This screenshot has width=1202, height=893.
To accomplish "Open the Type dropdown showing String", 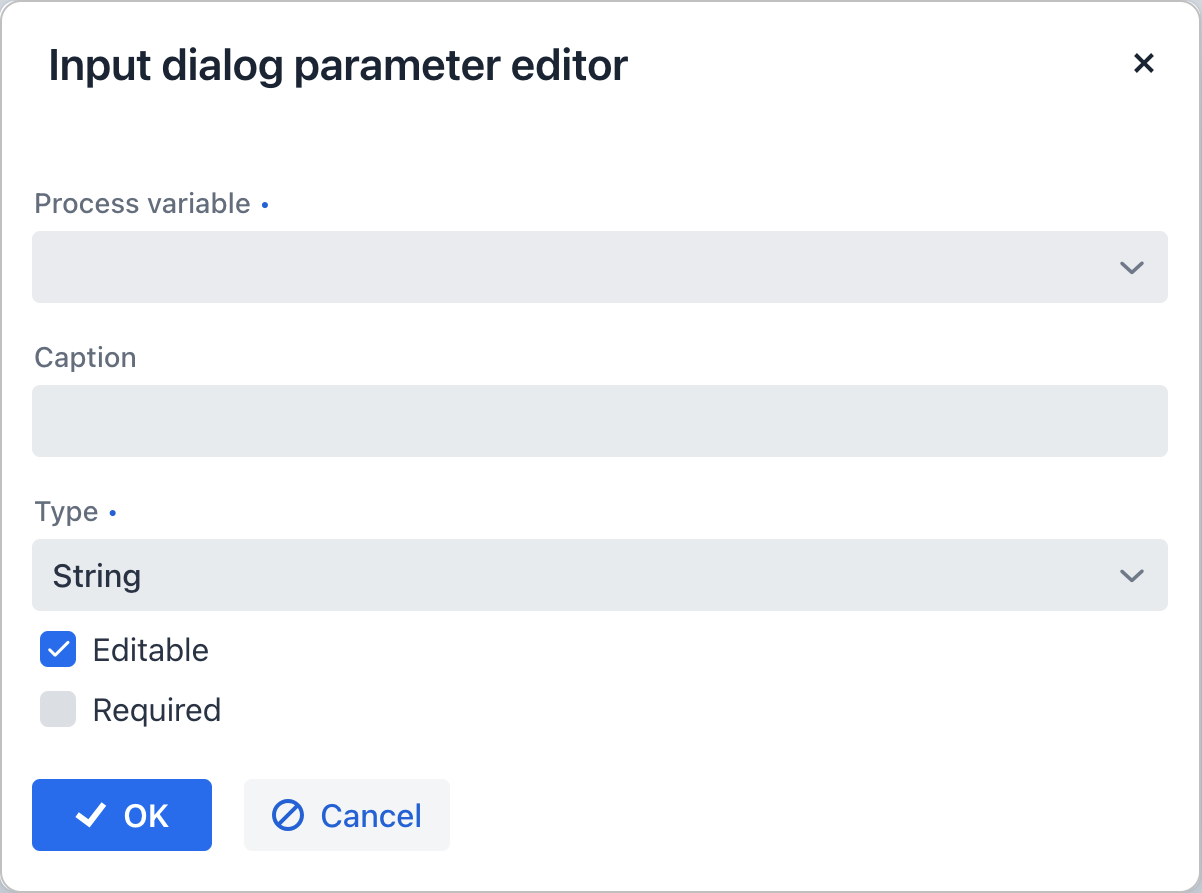I will click(x=600, y=575).
